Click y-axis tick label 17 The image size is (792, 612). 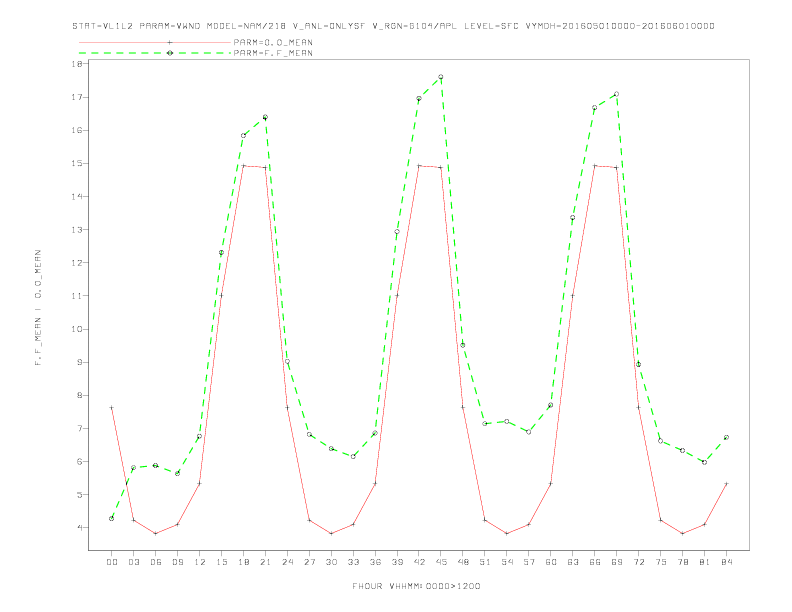(77, 97)
